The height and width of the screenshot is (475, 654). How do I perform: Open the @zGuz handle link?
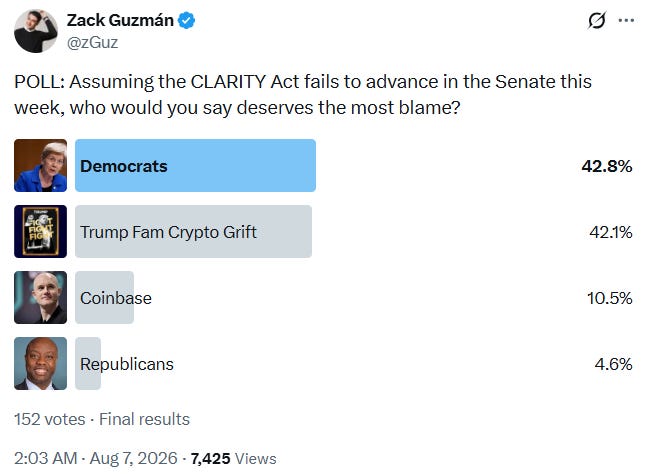[x=92, y=43]
